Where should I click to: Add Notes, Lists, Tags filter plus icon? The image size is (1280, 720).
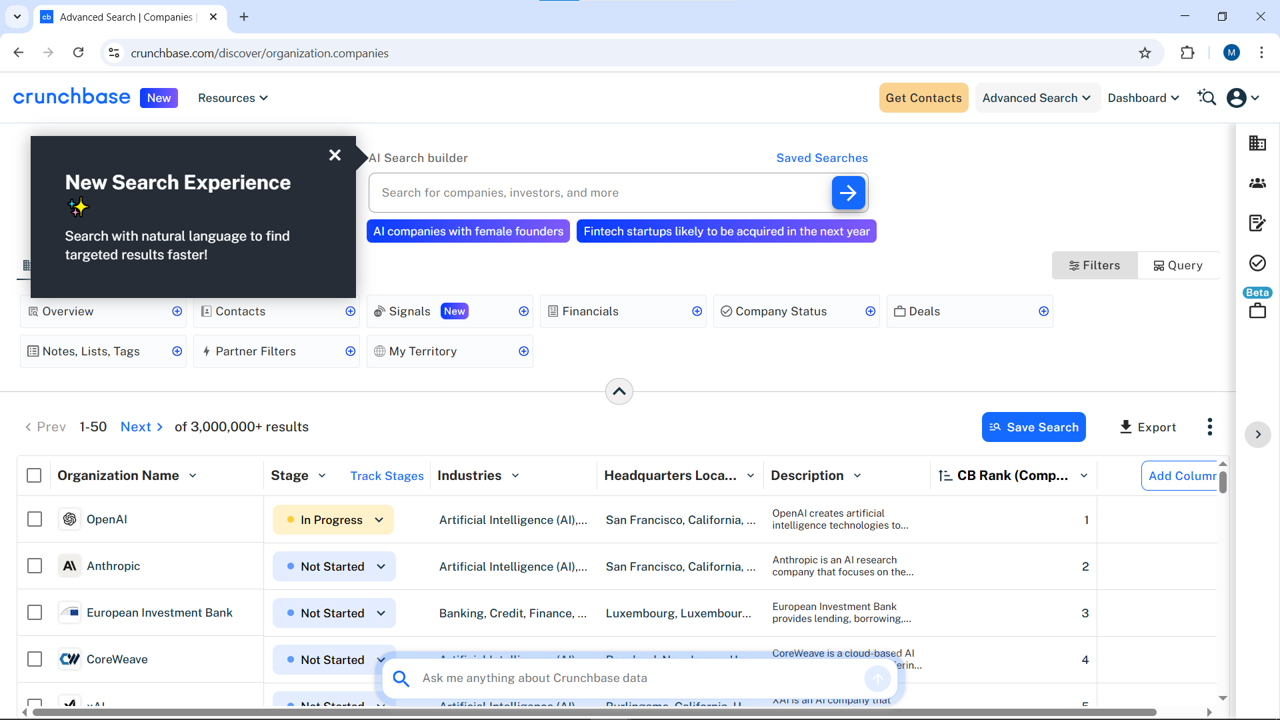coord(177,352)
